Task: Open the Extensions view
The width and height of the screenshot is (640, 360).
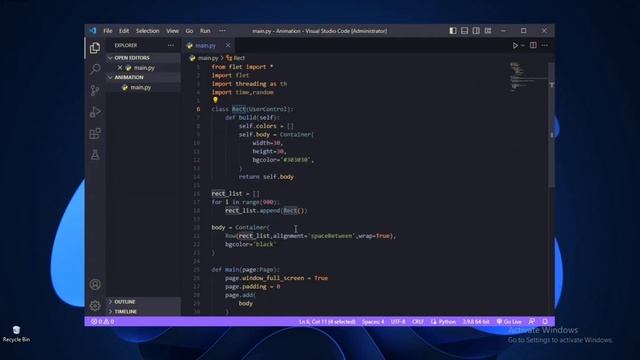Action: 95,133
